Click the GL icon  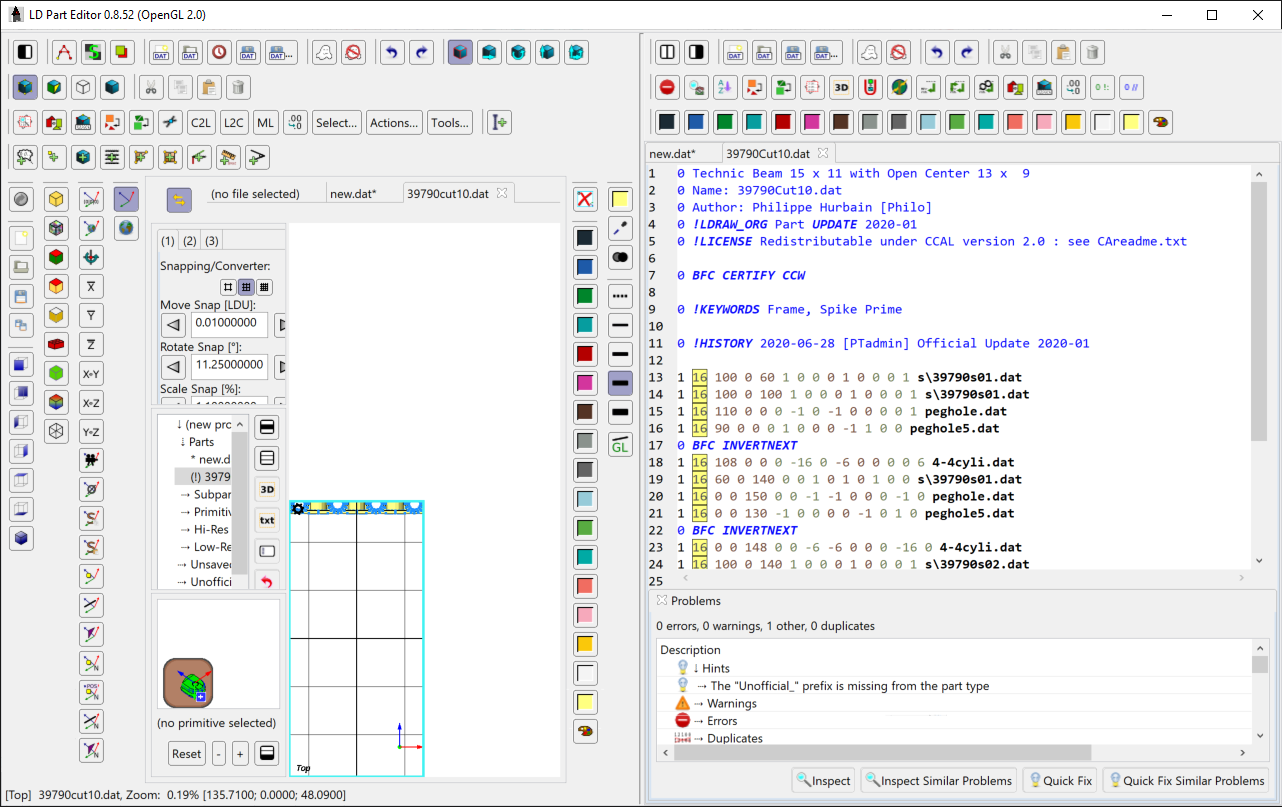tap(620, 444)
